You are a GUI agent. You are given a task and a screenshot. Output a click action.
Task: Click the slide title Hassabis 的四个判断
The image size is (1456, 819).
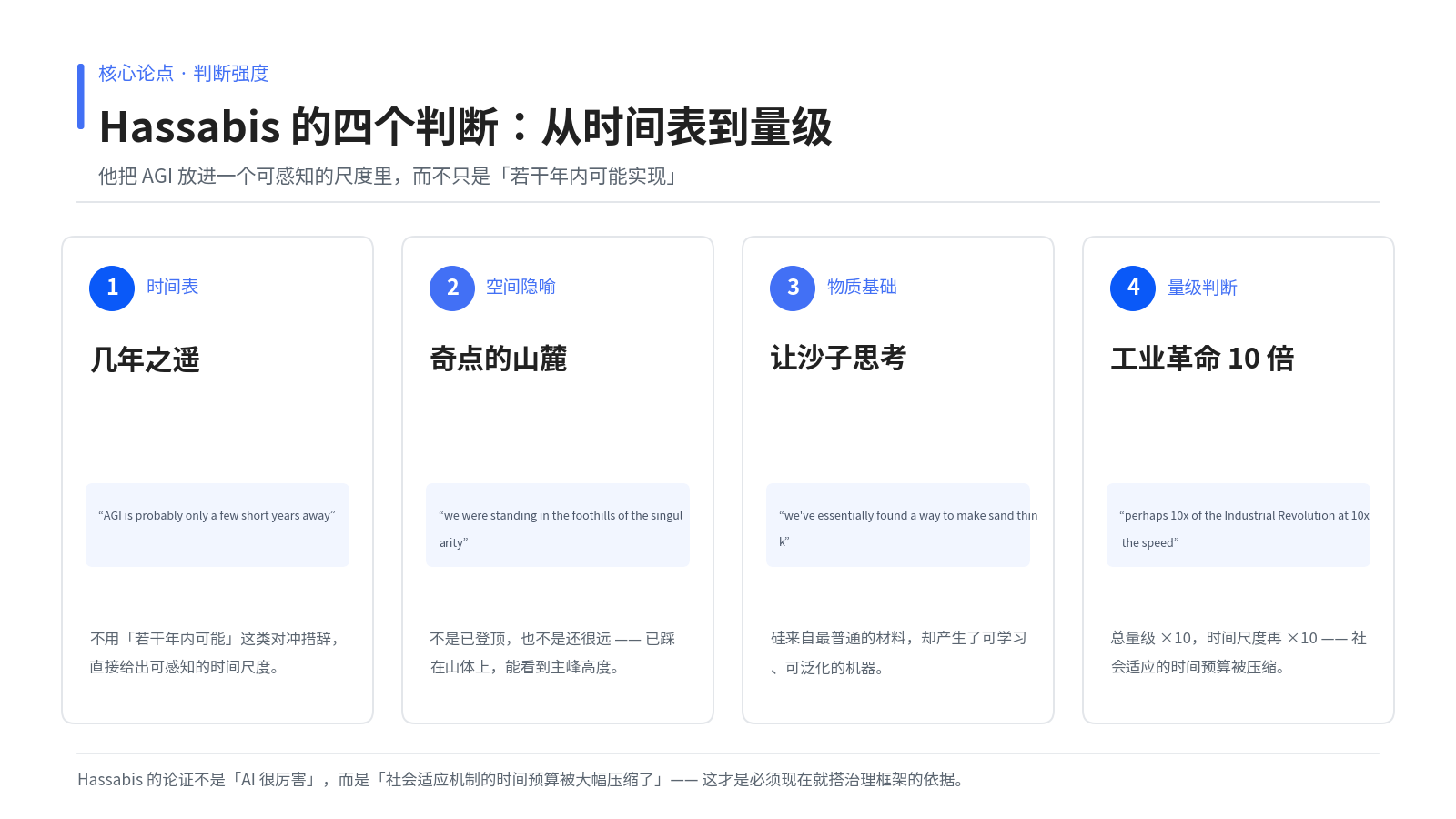click(465, 126)
